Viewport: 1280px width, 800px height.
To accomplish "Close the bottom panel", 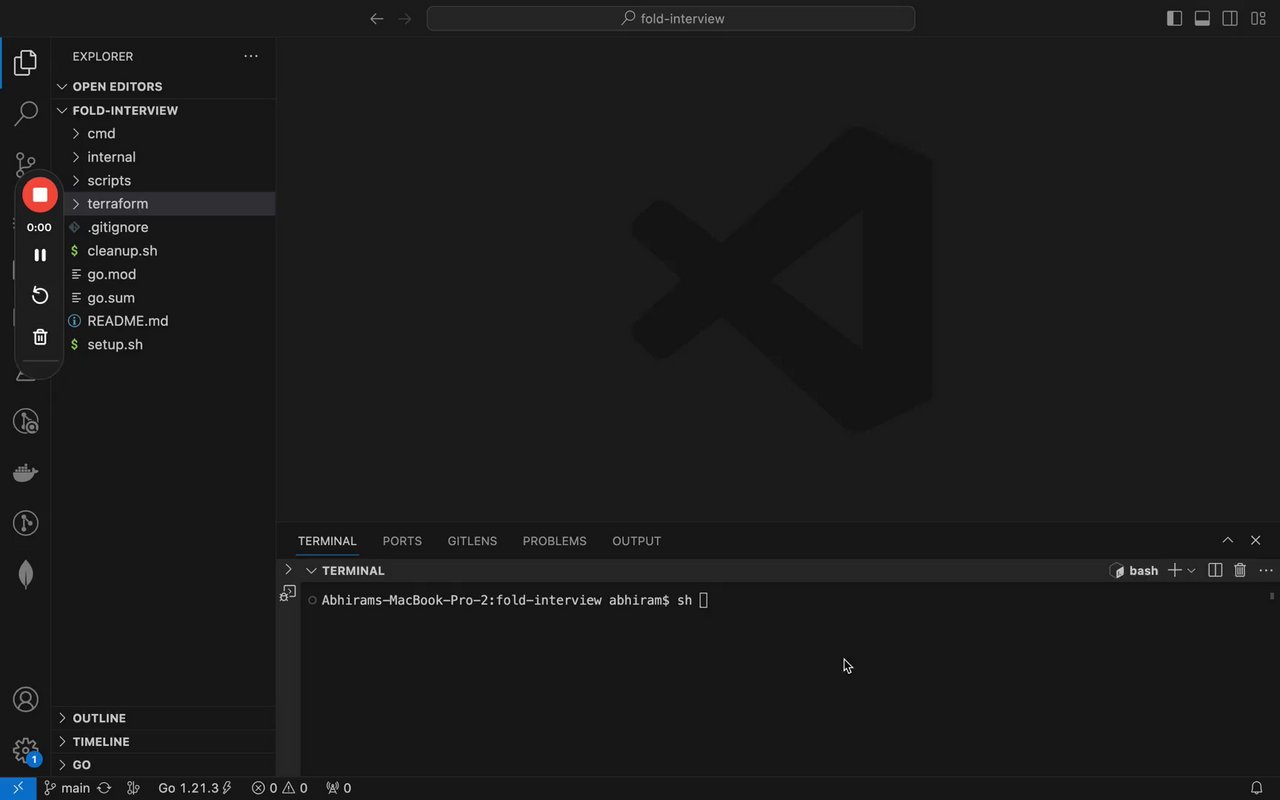I will (x=1256, y=540).
